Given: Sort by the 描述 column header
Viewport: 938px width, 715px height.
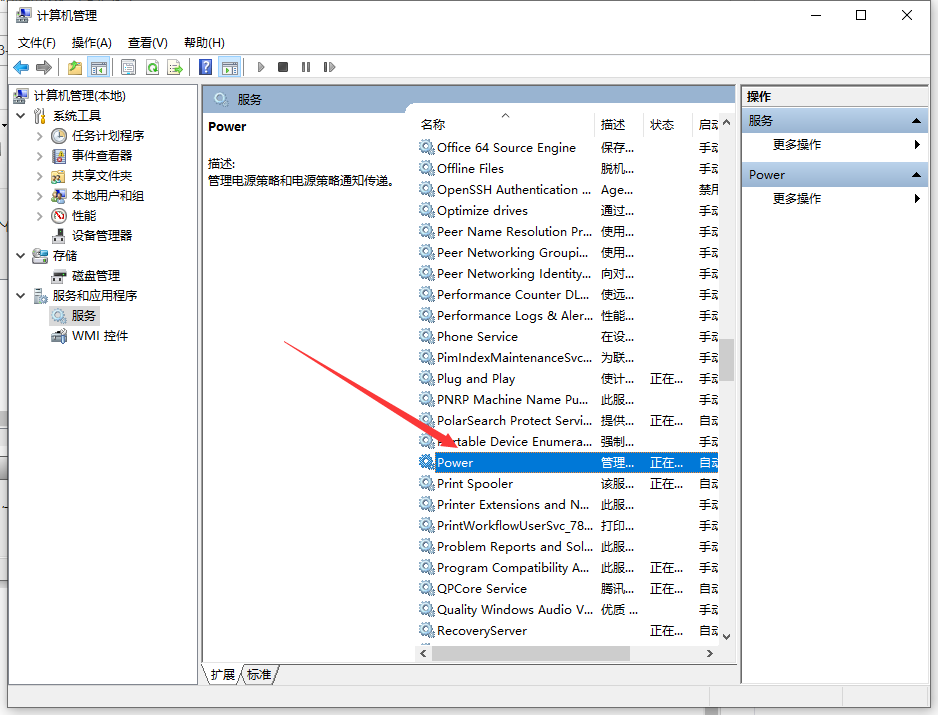Looking at the screenshot, I should point(619,124).
